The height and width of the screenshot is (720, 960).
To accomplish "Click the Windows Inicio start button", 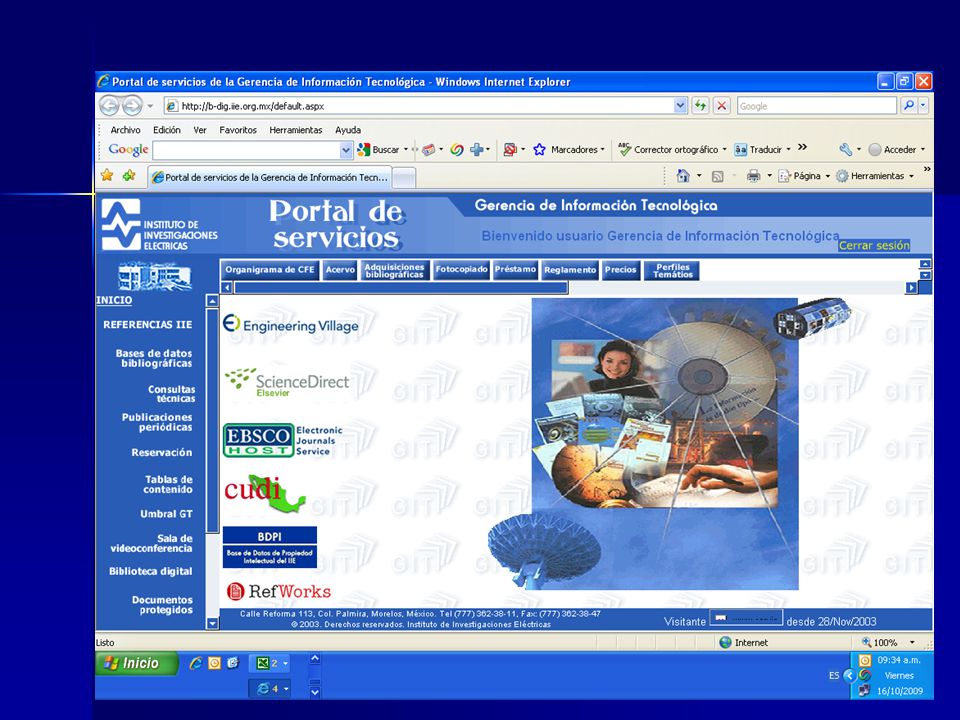I will [x=136, y=663].
